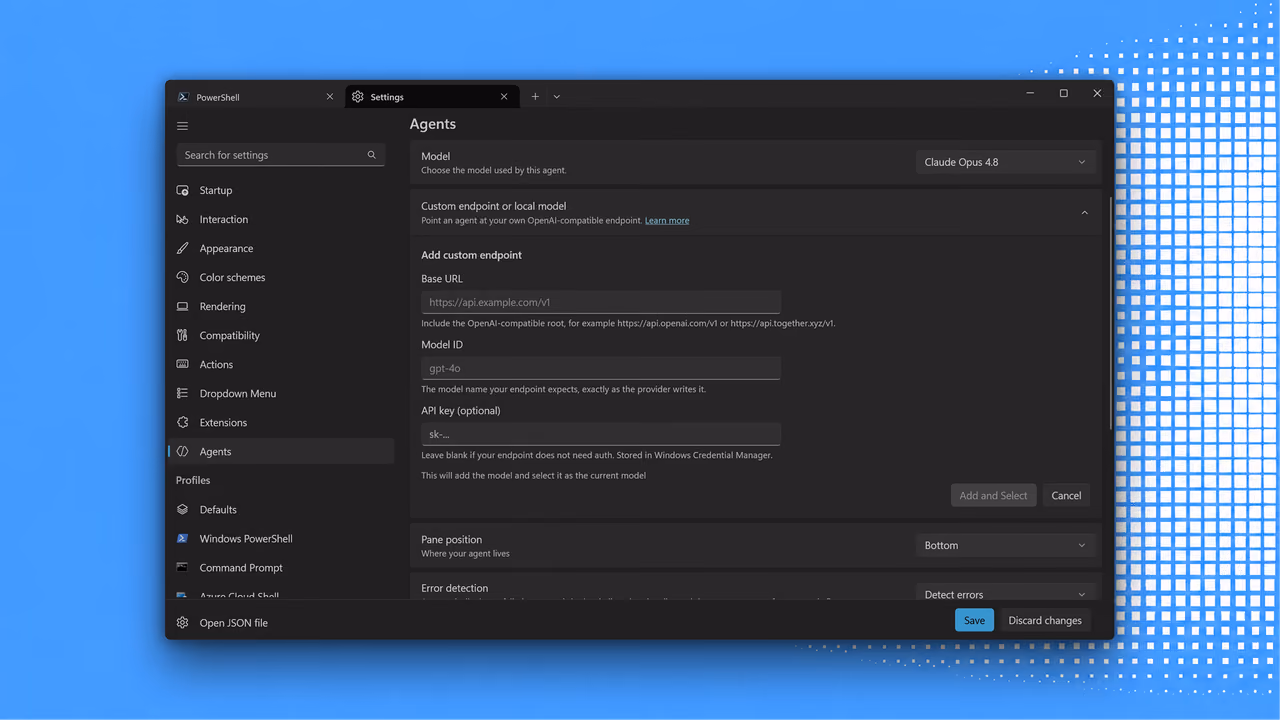The image size is (1280, 720).
Task: Select the Settings tab
Action: 432,97
